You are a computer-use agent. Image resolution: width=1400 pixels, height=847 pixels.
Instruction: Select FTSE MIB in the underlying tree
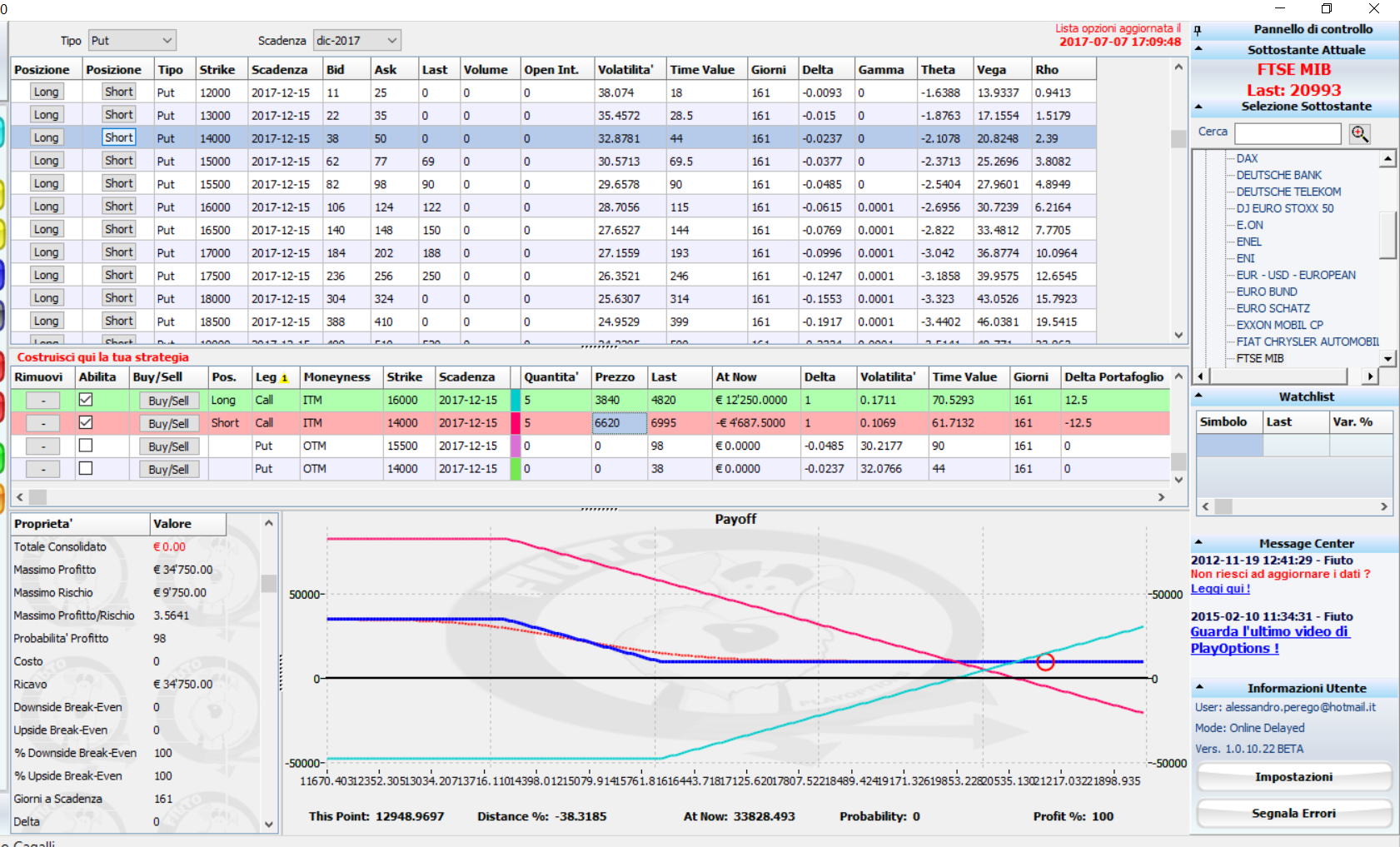click(1259, 358)
